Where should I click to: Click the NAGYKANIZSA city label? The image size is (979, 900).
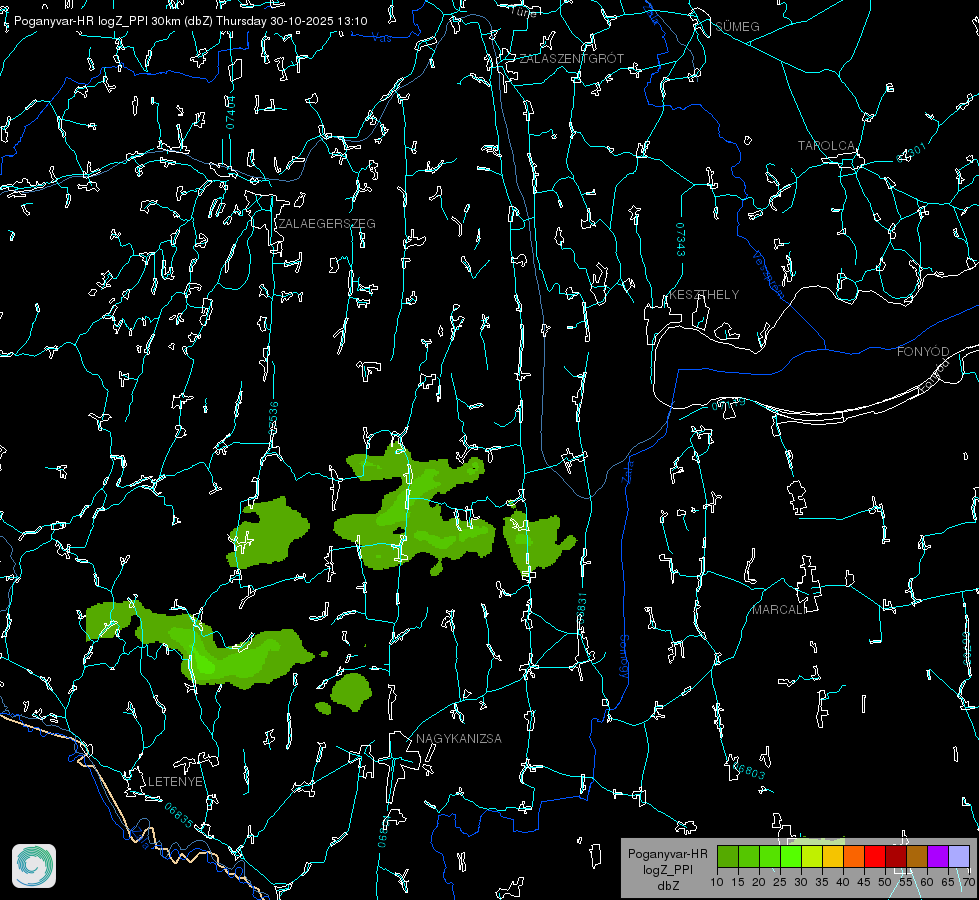tap(459, 738)
